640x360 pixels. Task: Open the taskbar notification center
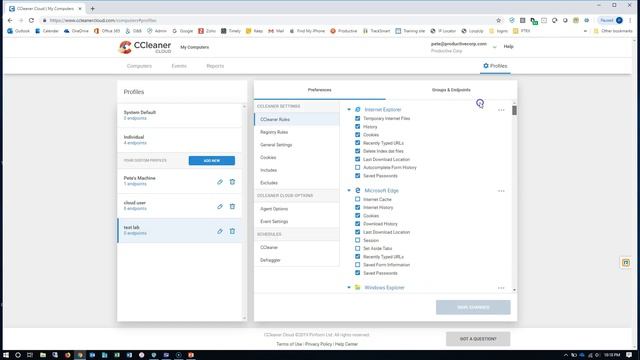[x=629, y=355]
